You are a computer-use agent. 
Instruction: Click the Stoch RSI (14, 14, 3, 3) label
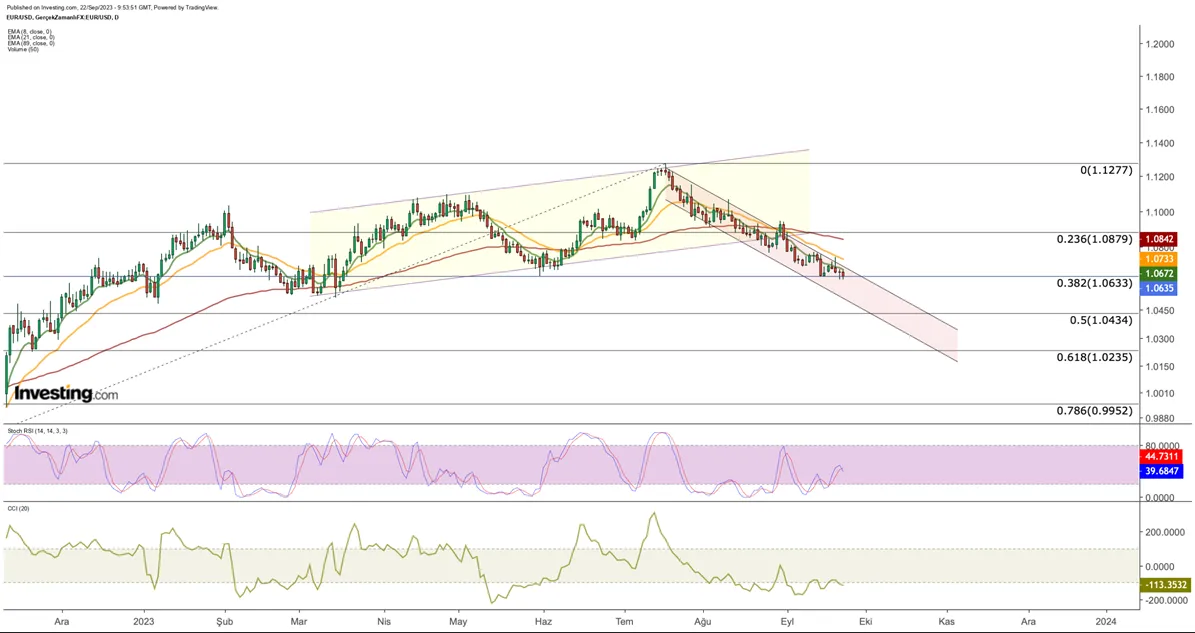pos(37,431)
